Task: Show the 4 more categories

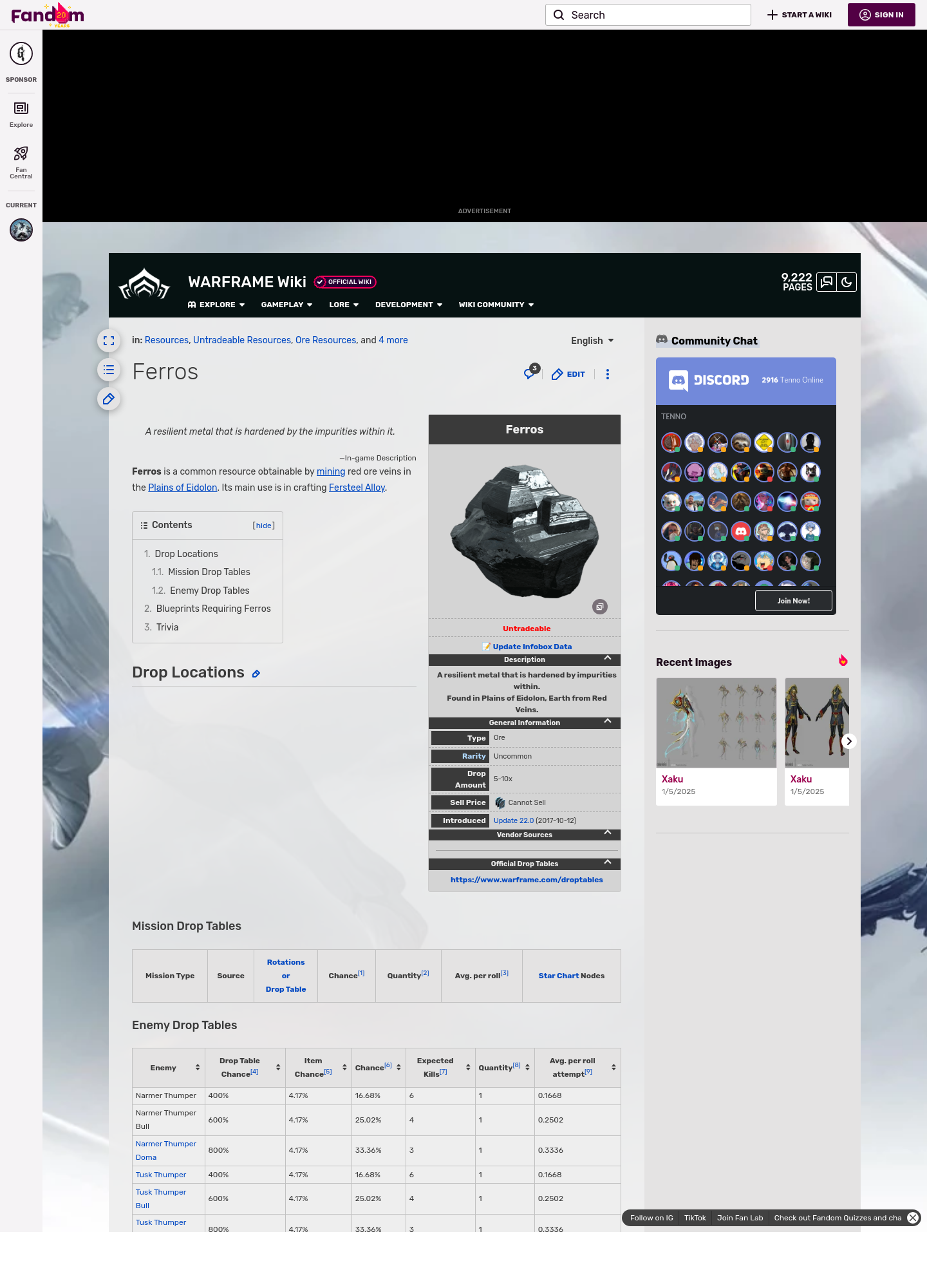Action: pyautogui.click(x=393, y=340)
